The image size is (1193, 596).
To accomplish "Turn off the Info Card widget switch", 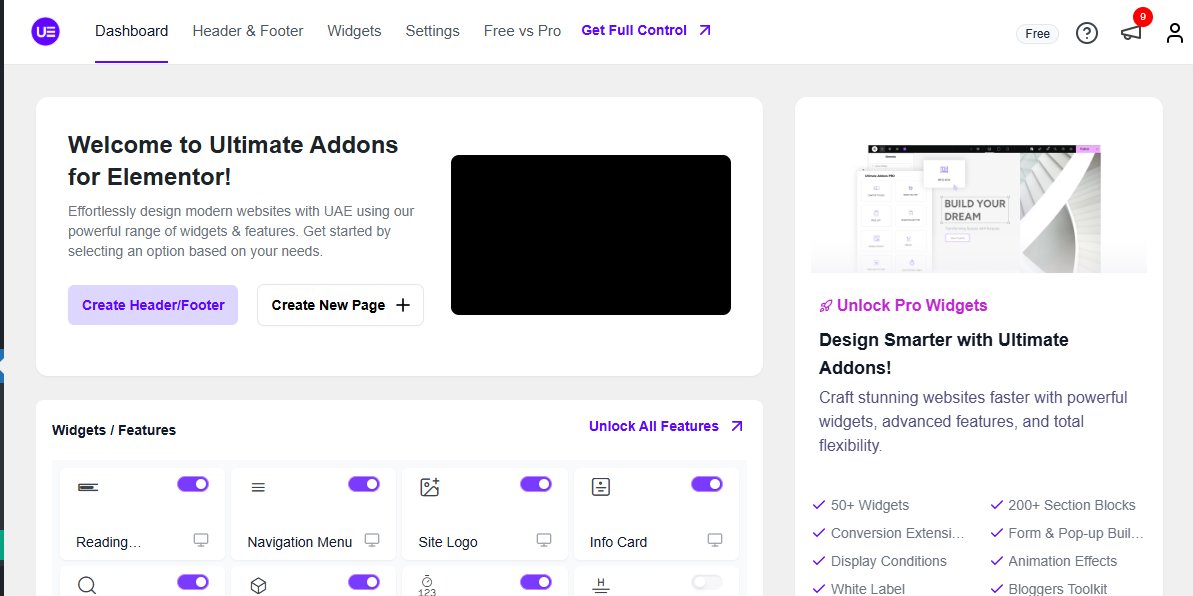I will tap(707, 484).
